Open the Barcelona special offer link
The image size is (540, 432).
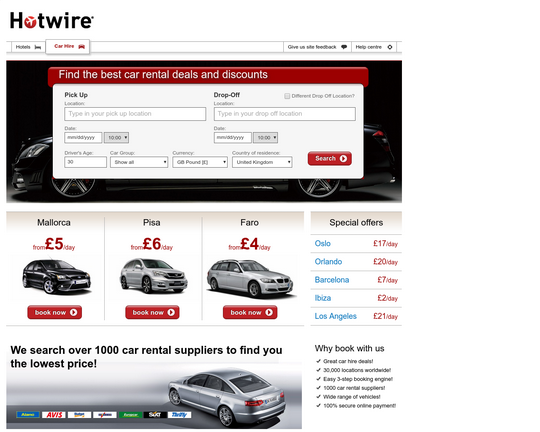click(332, 280)
